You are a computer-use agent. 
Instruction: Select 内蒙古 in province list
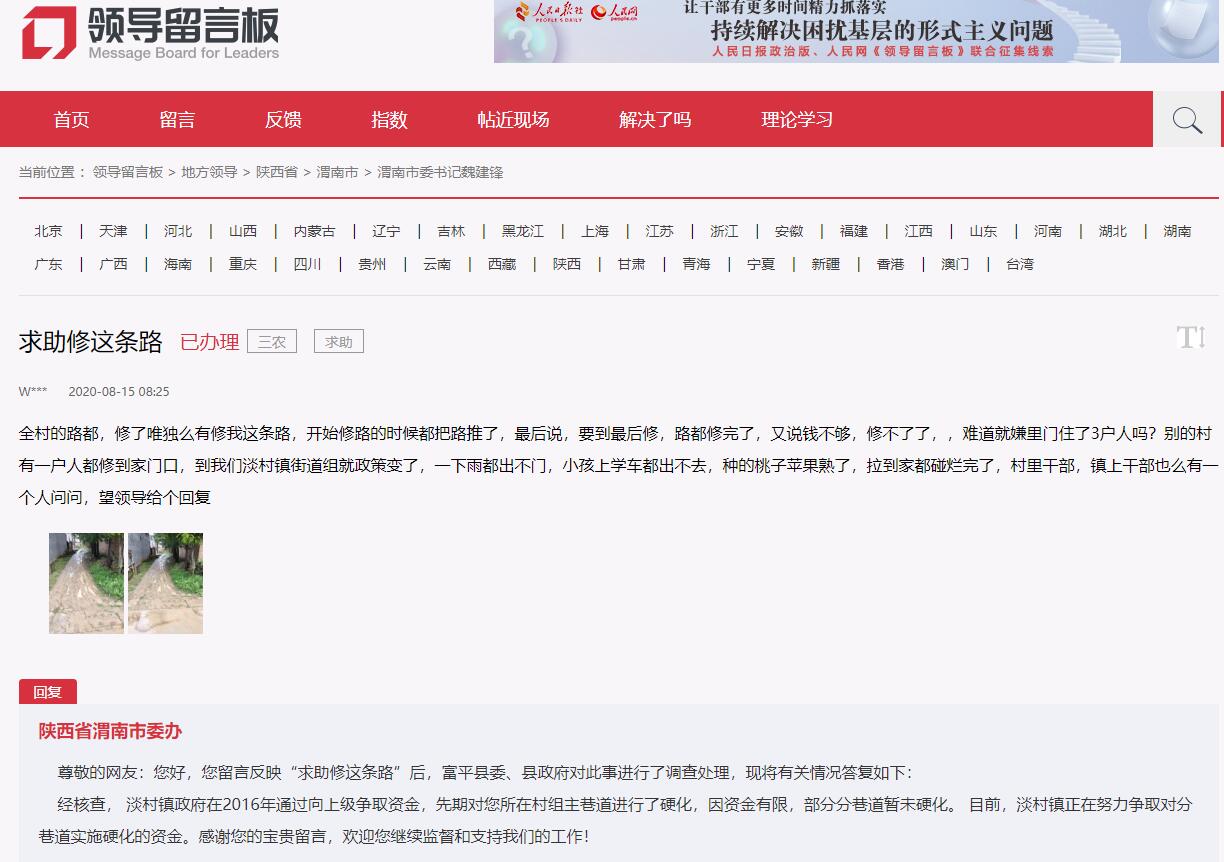click(x=315, y=231)
